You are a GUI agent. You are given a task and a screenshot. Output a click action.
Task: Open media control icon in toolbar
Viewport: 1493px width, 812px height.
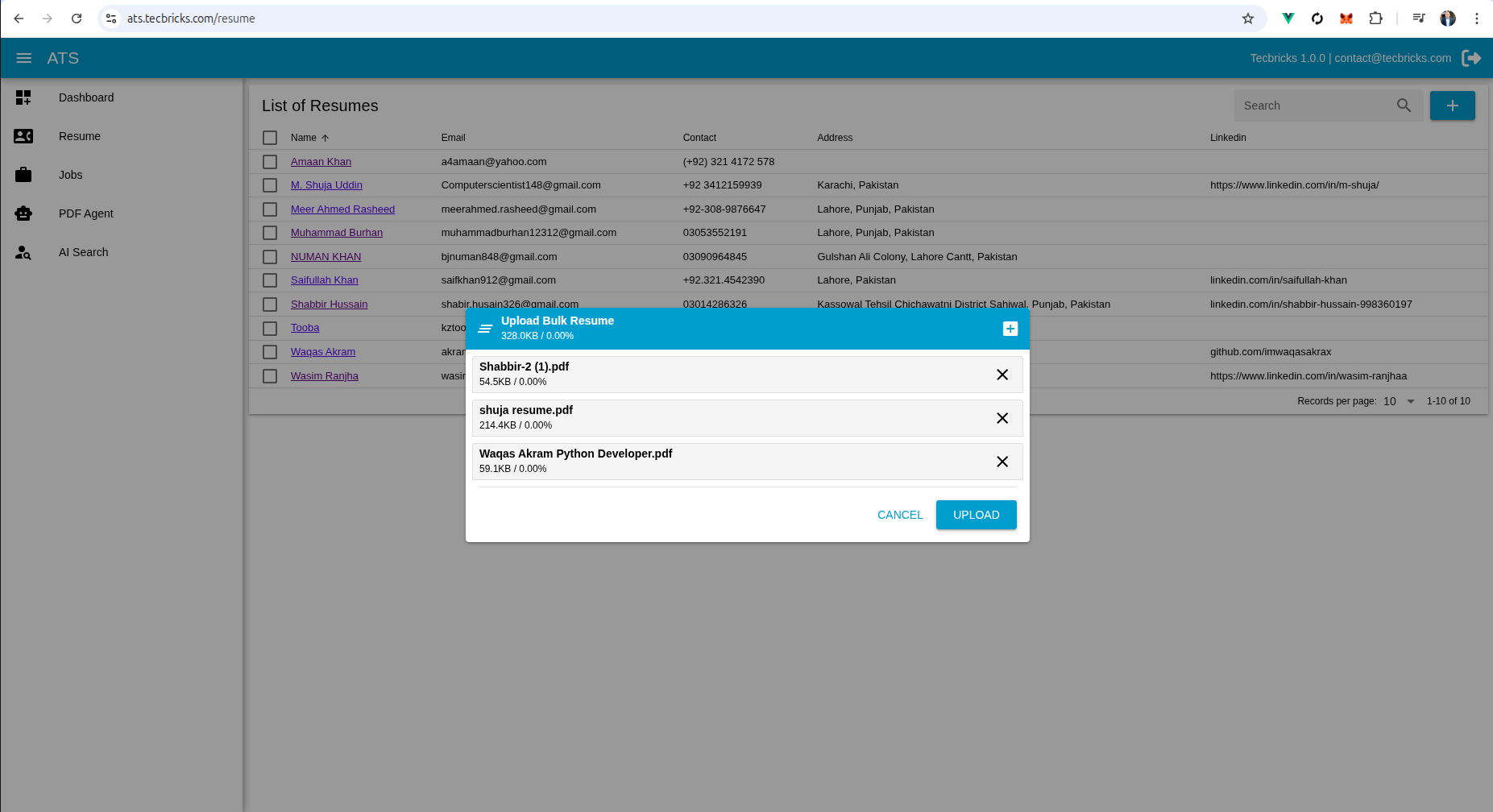coord(1419,19)
